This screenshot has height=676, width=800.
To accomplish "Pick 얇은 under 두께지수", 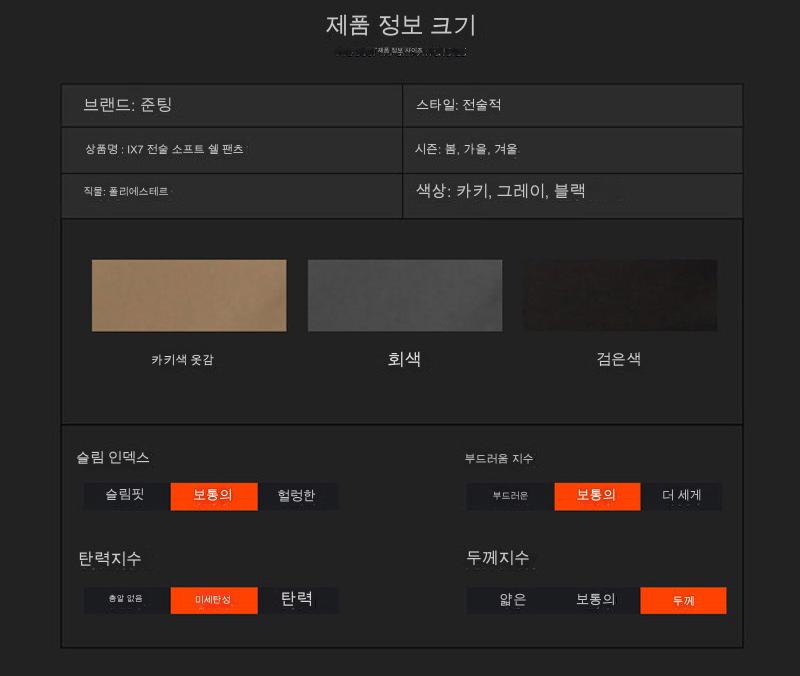I will 512,600.
